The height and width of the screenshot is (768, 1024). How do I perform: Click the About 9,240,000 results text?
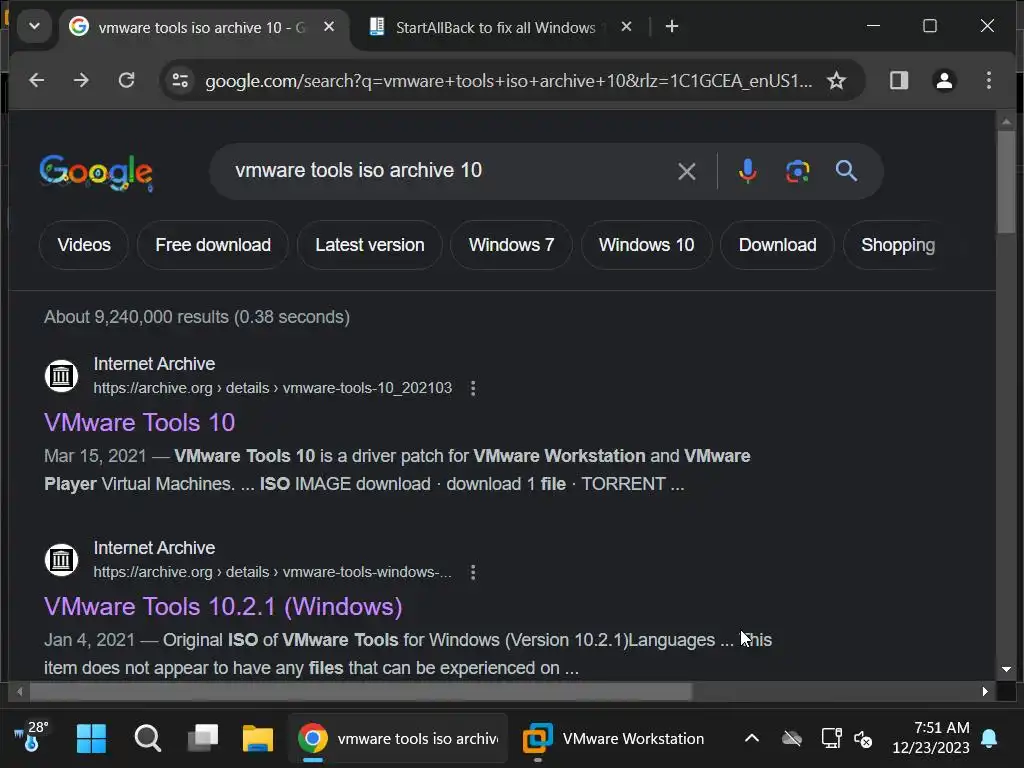pyautogui.click(x=197, y=317)
